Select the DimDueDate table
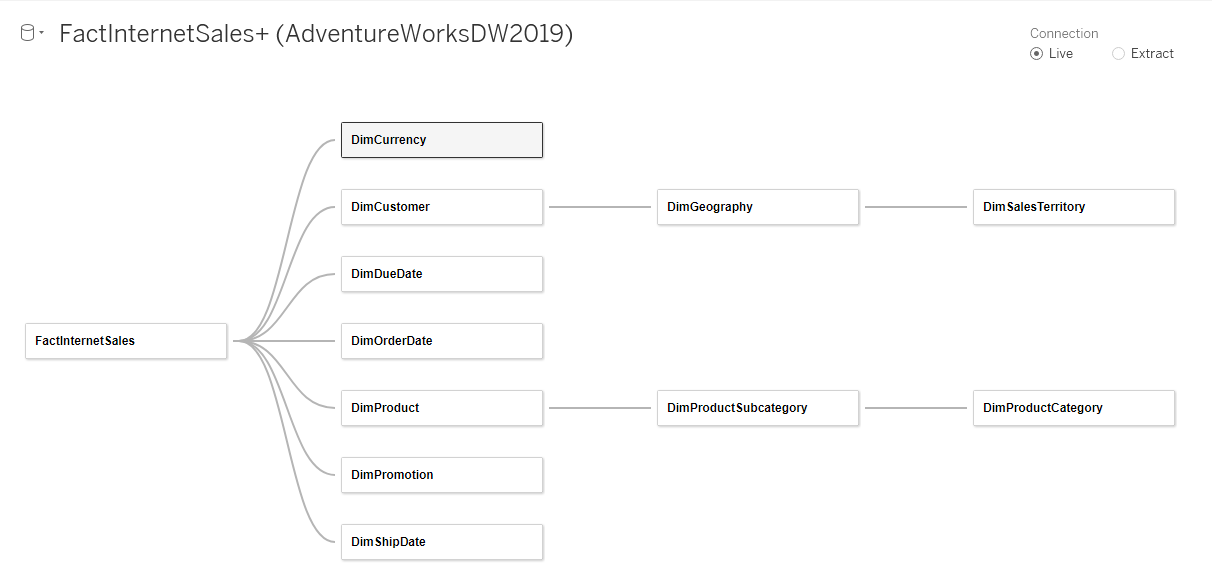This screenshot has width=1212, height=583. 441,274
